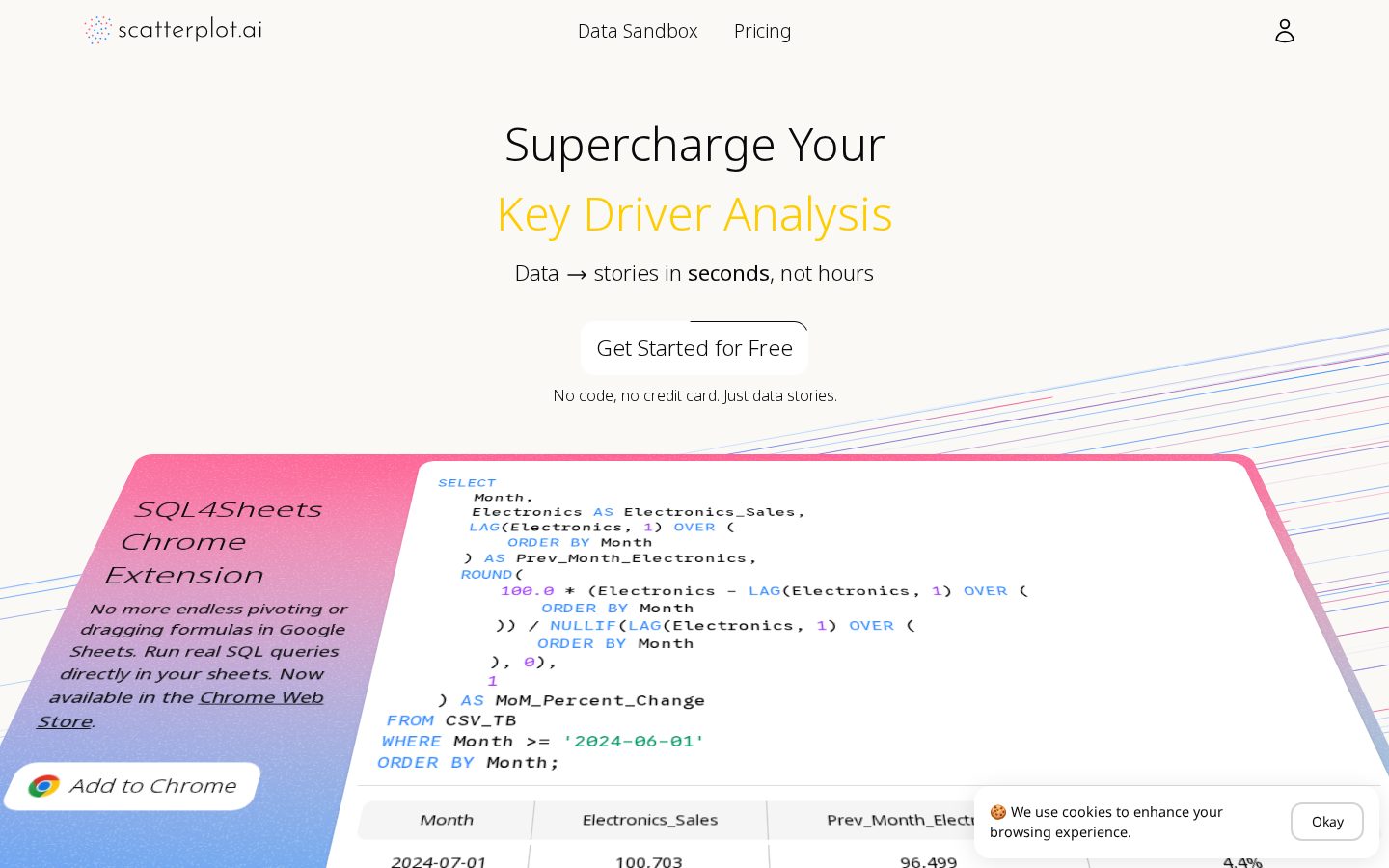
Task: Click Get Started for Free
Action: (x=694, y=348)
